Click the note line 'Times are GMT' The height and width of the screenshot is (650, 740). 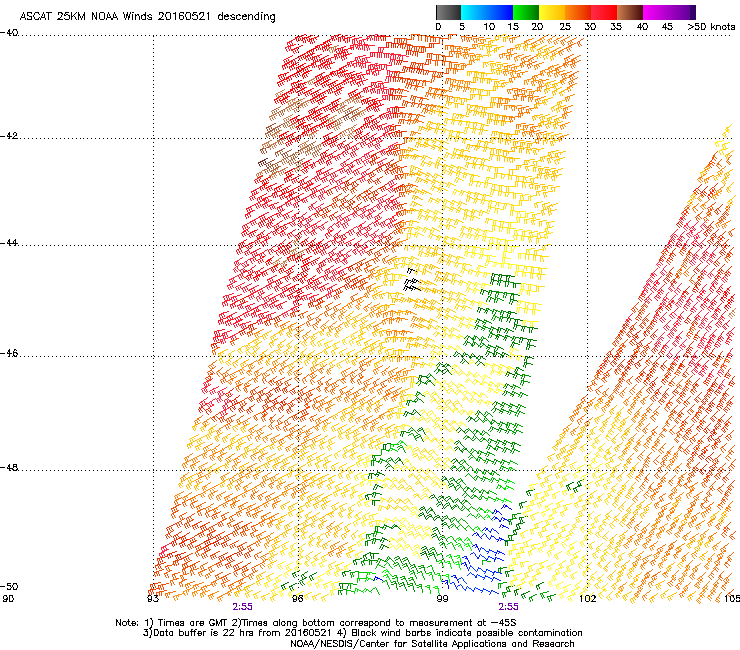(x=192, y=623)
